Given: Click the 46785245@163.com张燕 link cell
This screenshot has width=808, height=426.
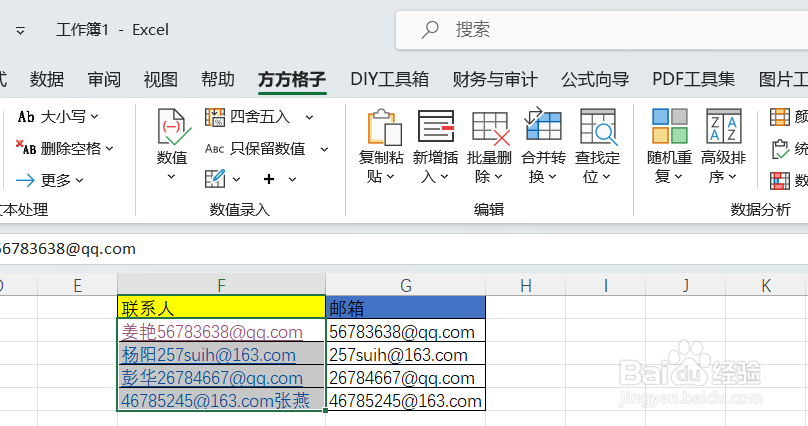Looking at the screenshot, I should pyautogui.click(x=222, y=400).
